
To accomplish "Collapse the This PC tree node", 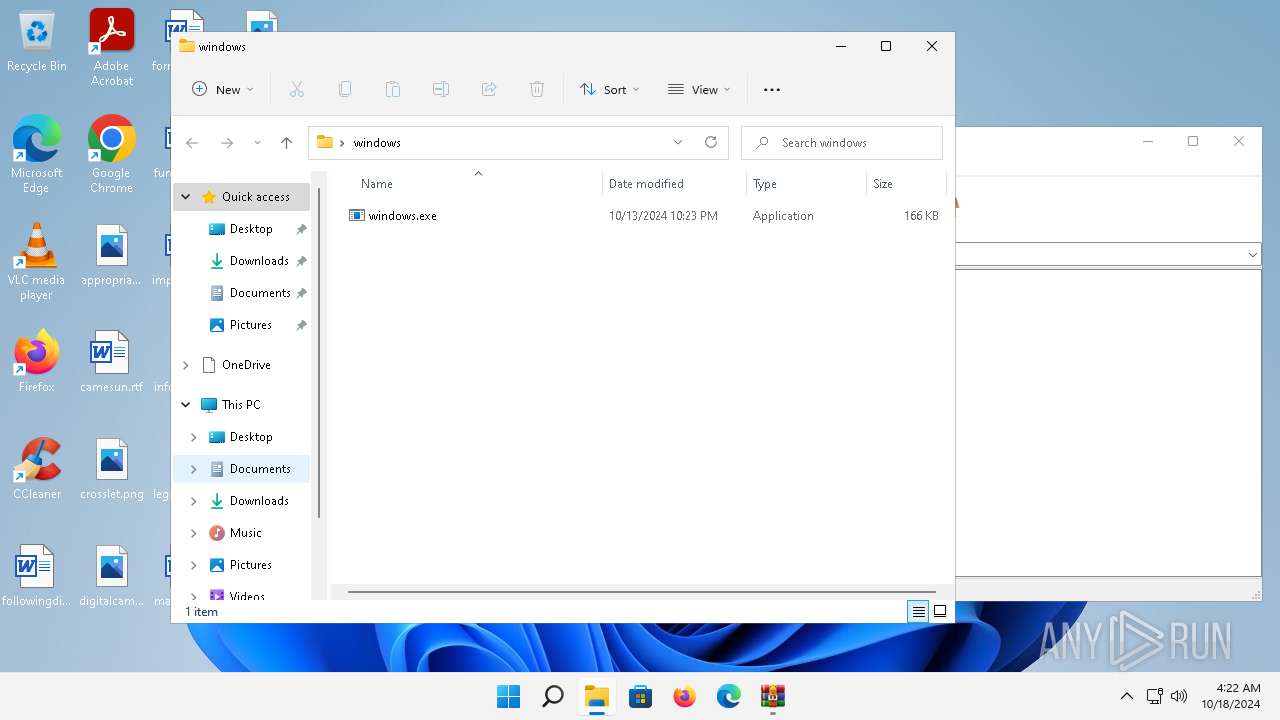I will tap(186, 405).
